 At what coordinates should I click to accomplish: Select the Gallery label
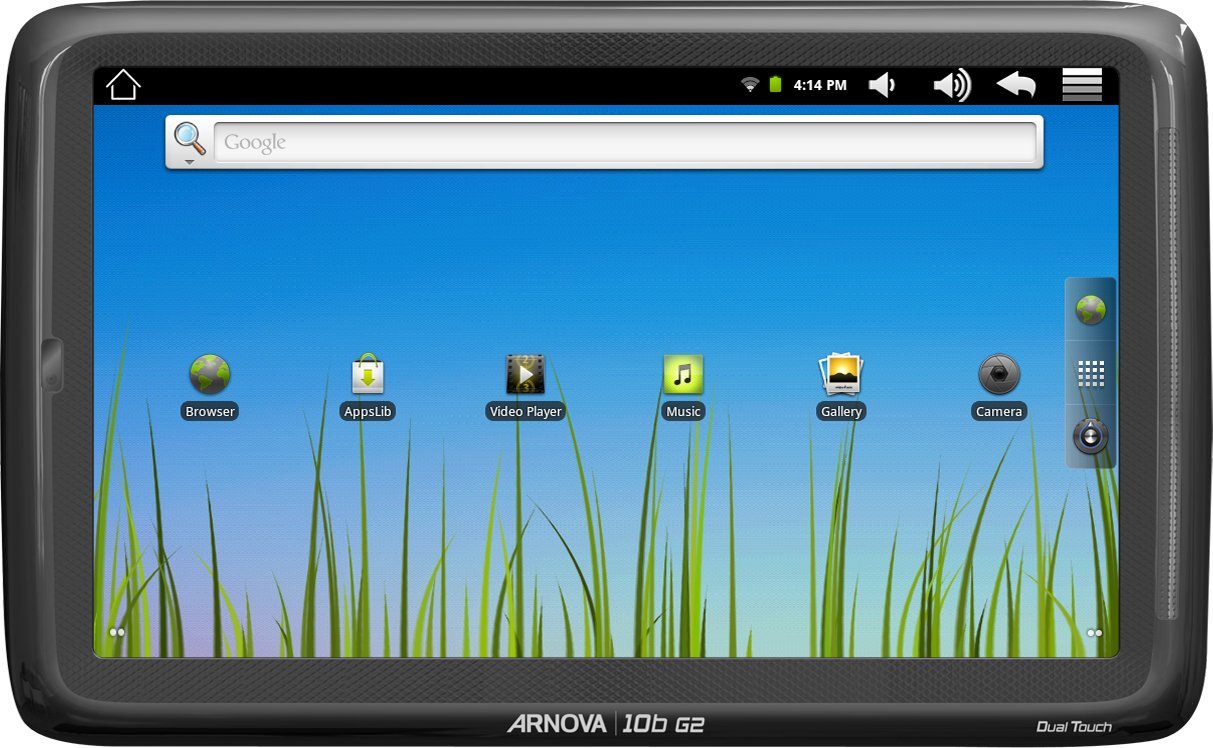[x=841, y=411]
